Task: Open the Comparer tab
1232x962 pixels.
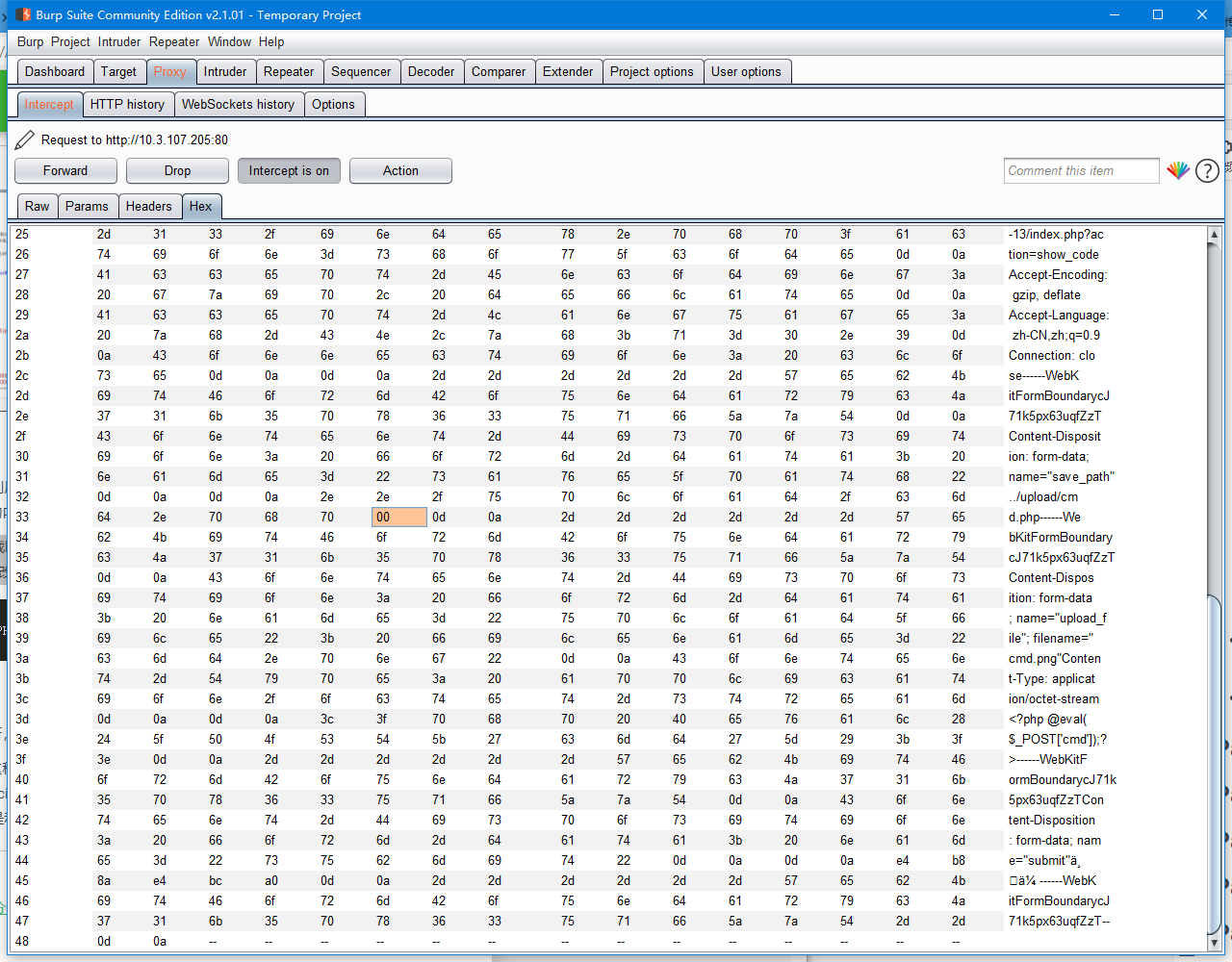Action: (499, 71)
